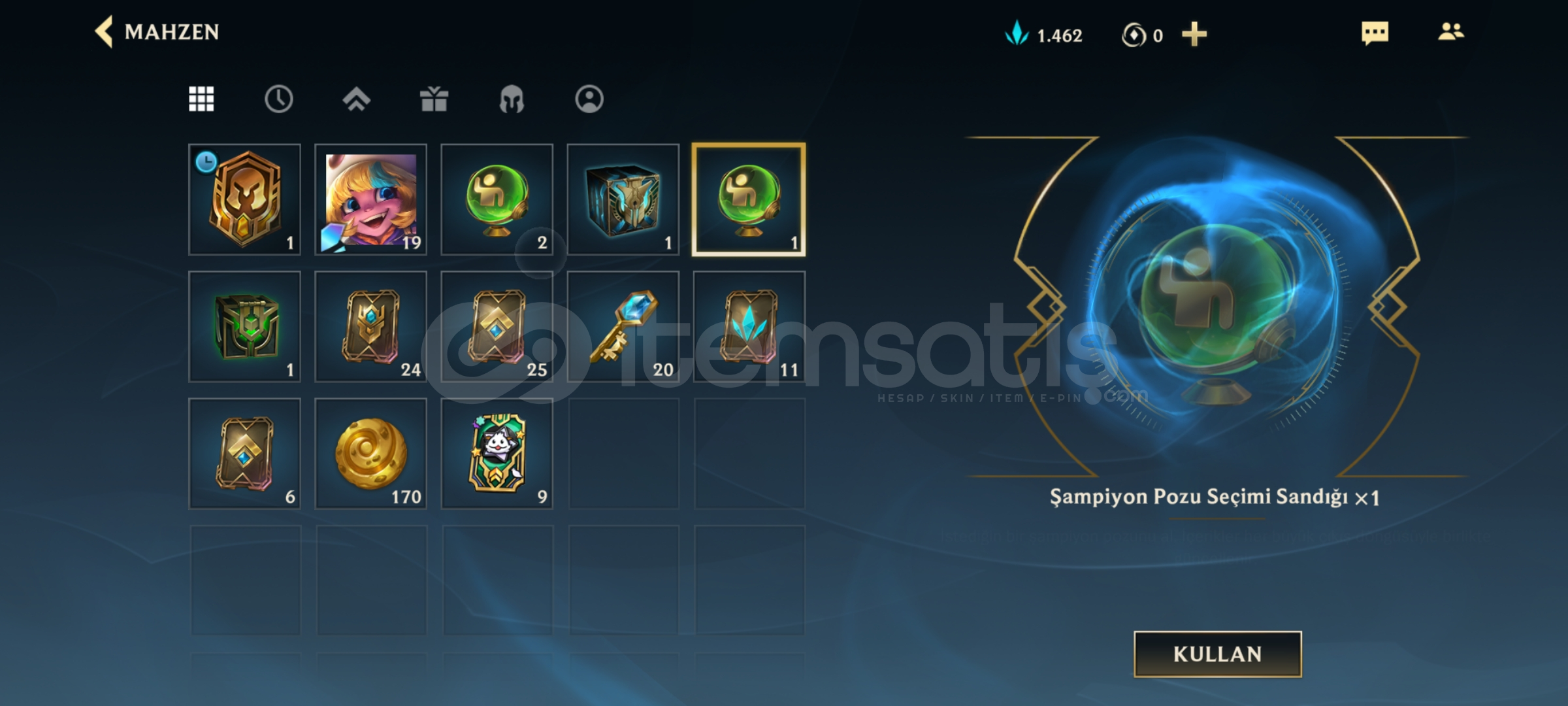The image size is (1568, 706).
Task: Select the champion portrait item with 19
Action: pyautogui.click(x=371, y=199)
